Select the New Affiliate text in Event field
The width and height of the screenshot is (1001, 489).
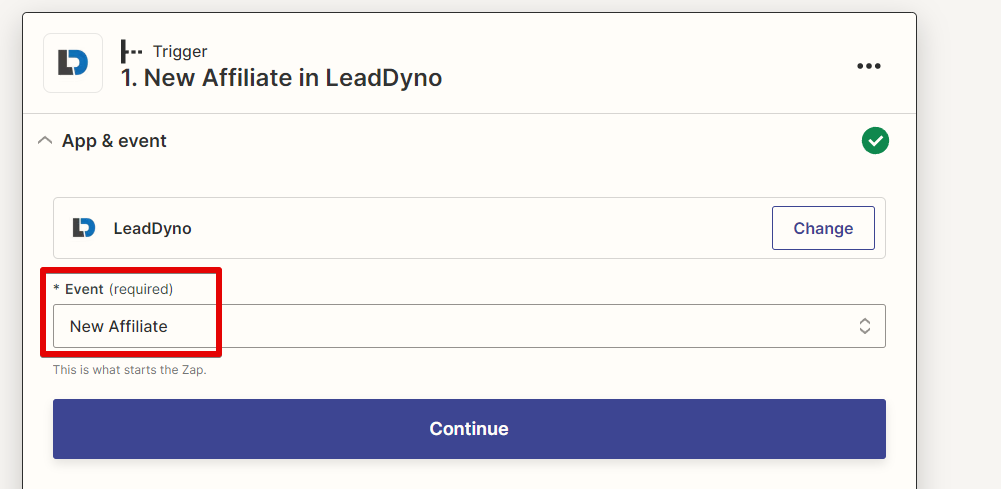click(x=119, y=326)
